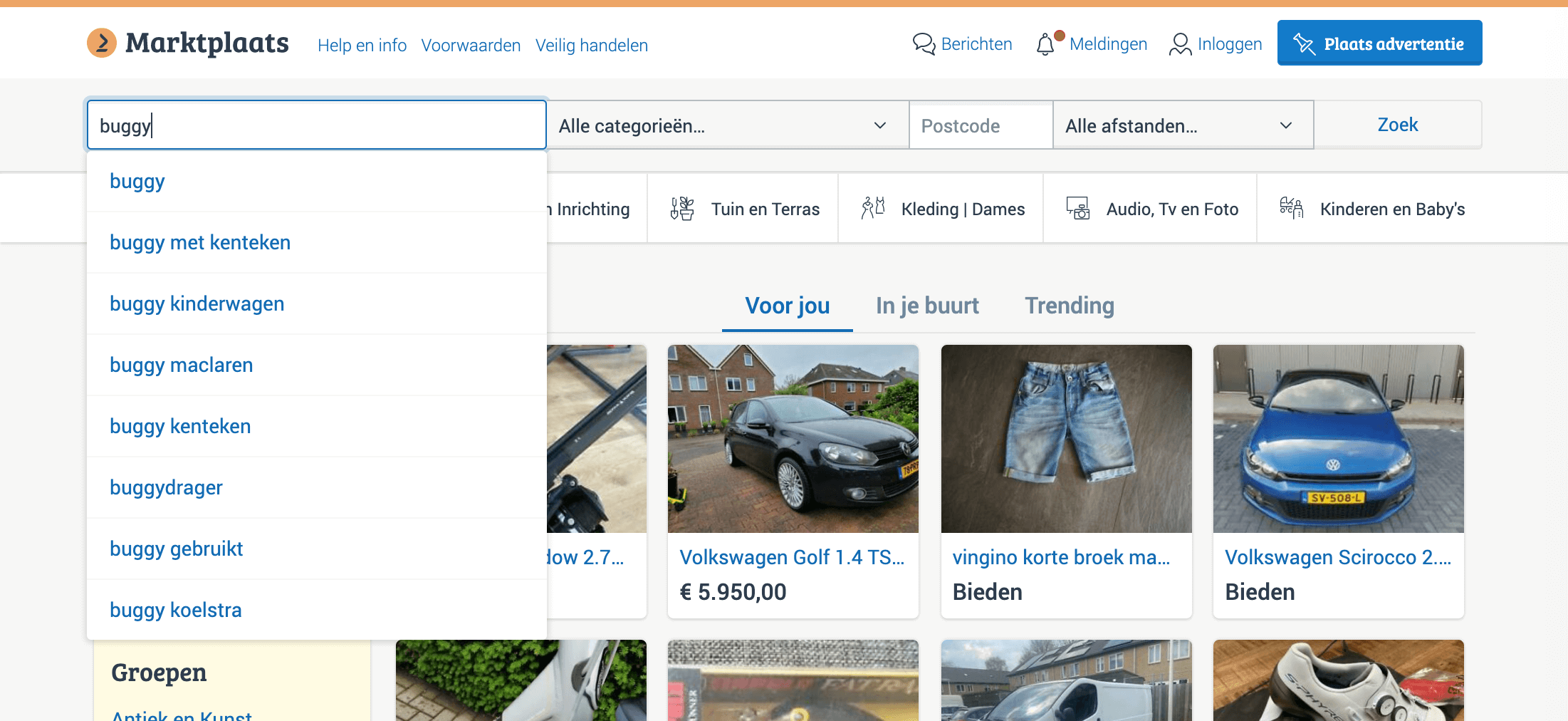Click the Postcode input field
The width and height of the screenshot is (1568, 721).
pos(981,126)
